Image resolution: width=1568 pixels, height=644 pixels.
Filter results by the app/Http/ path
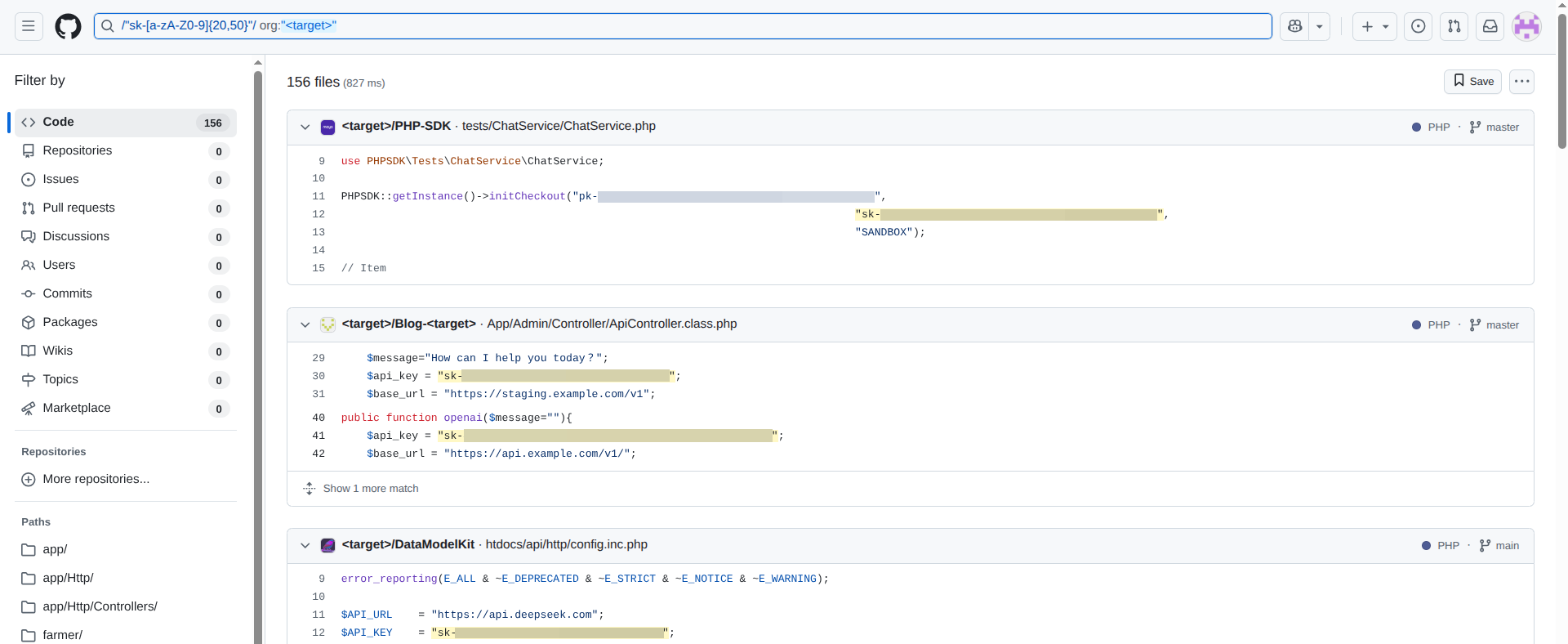[x=68, y=578]
